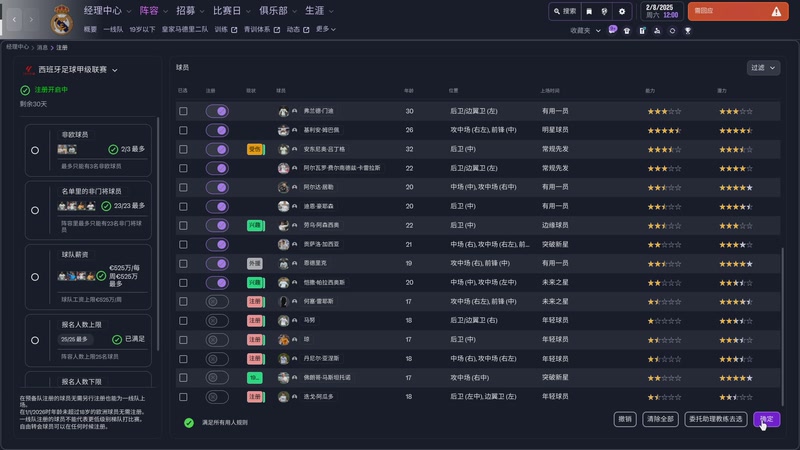Click the clipboard icon in favorites bar
This screenshot has width=800, height=450.
tap(642, 31)
